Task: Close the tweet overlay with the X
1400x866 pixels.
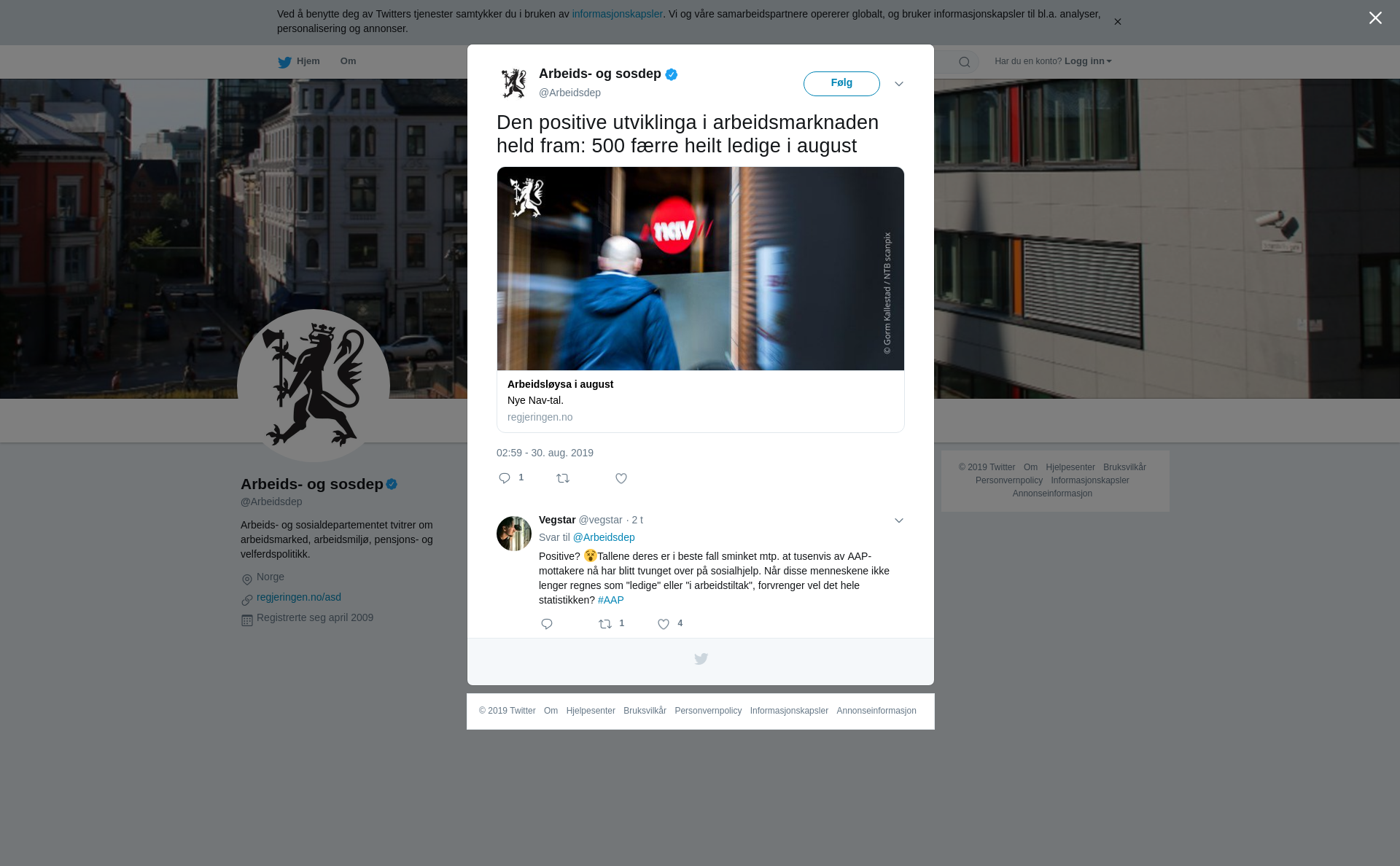Action: click(1375, 18)
